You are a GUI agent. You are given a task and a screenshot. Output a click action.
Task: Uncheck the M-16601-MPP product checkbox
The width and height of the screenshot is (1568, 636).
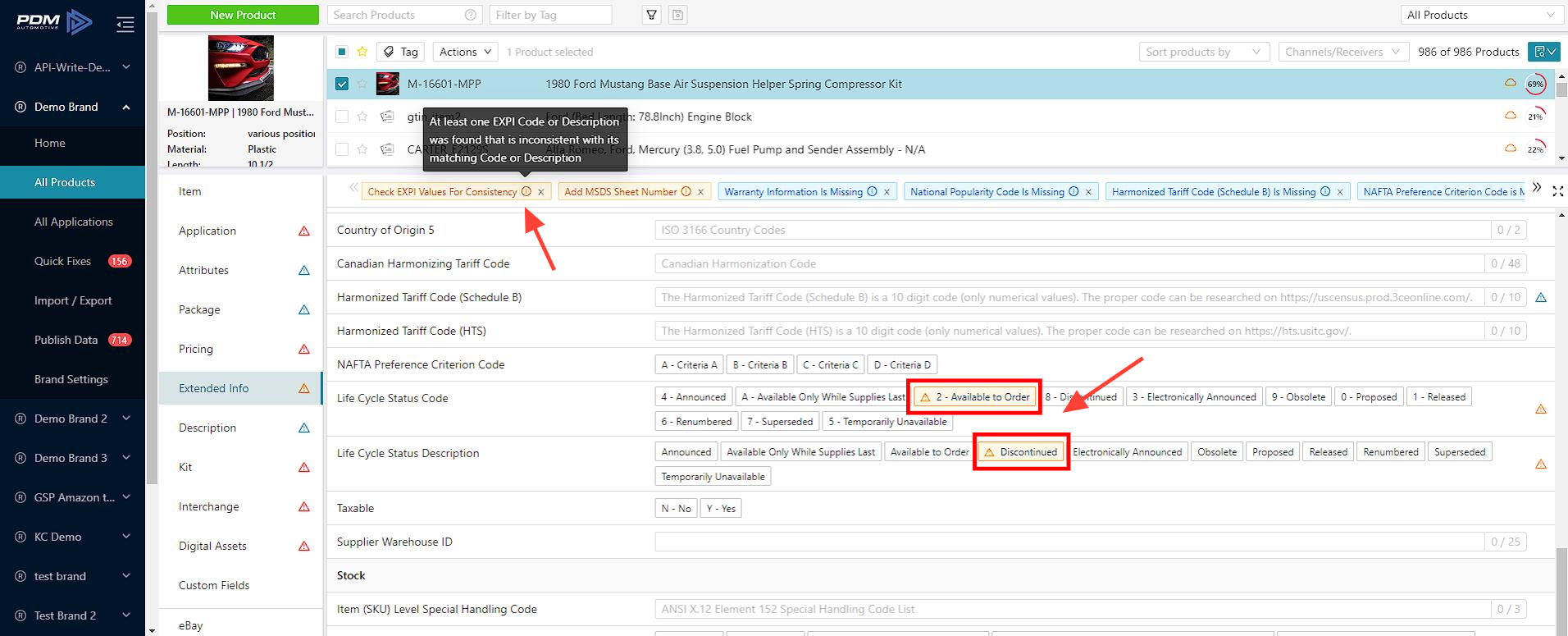coord(342,84)
